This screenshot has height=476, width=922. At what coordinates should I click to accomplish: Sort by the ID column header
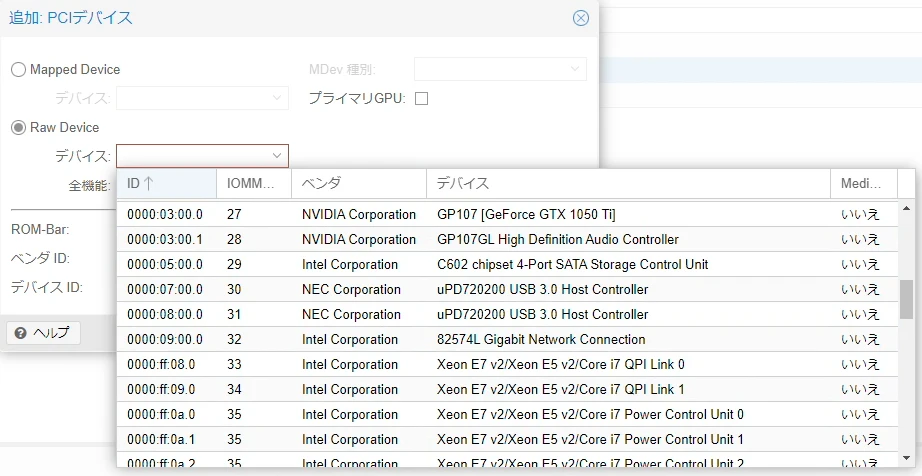pyautogui.click(x=166, y=183)
